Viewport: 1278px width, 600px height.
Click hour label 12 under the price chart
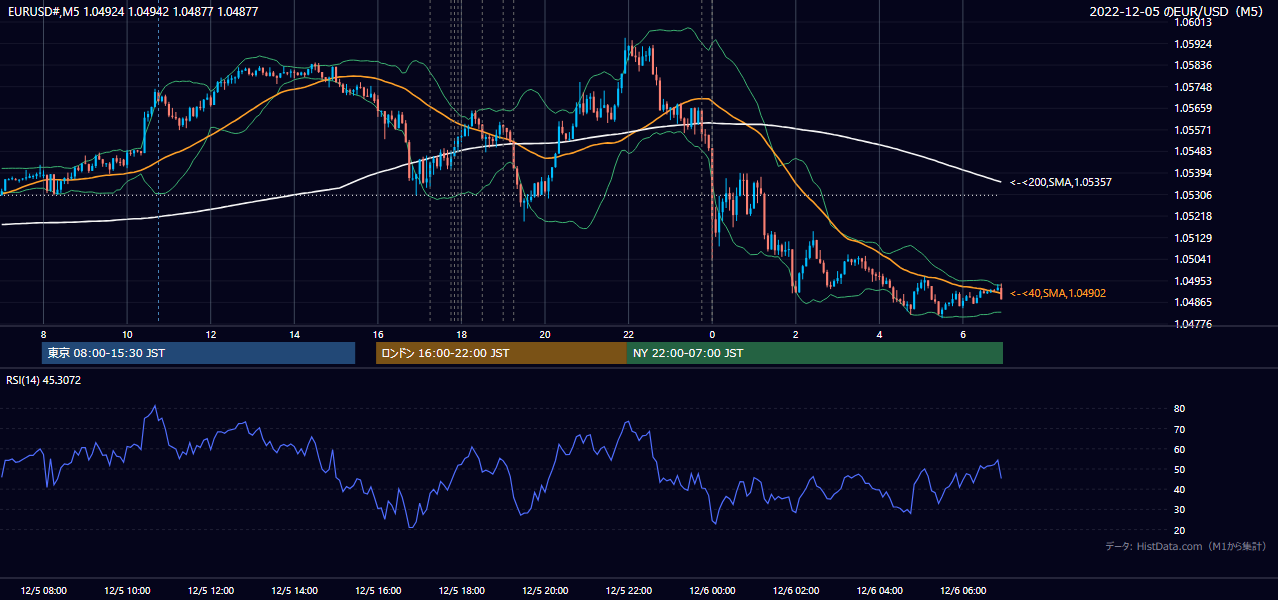click(211, 334)
